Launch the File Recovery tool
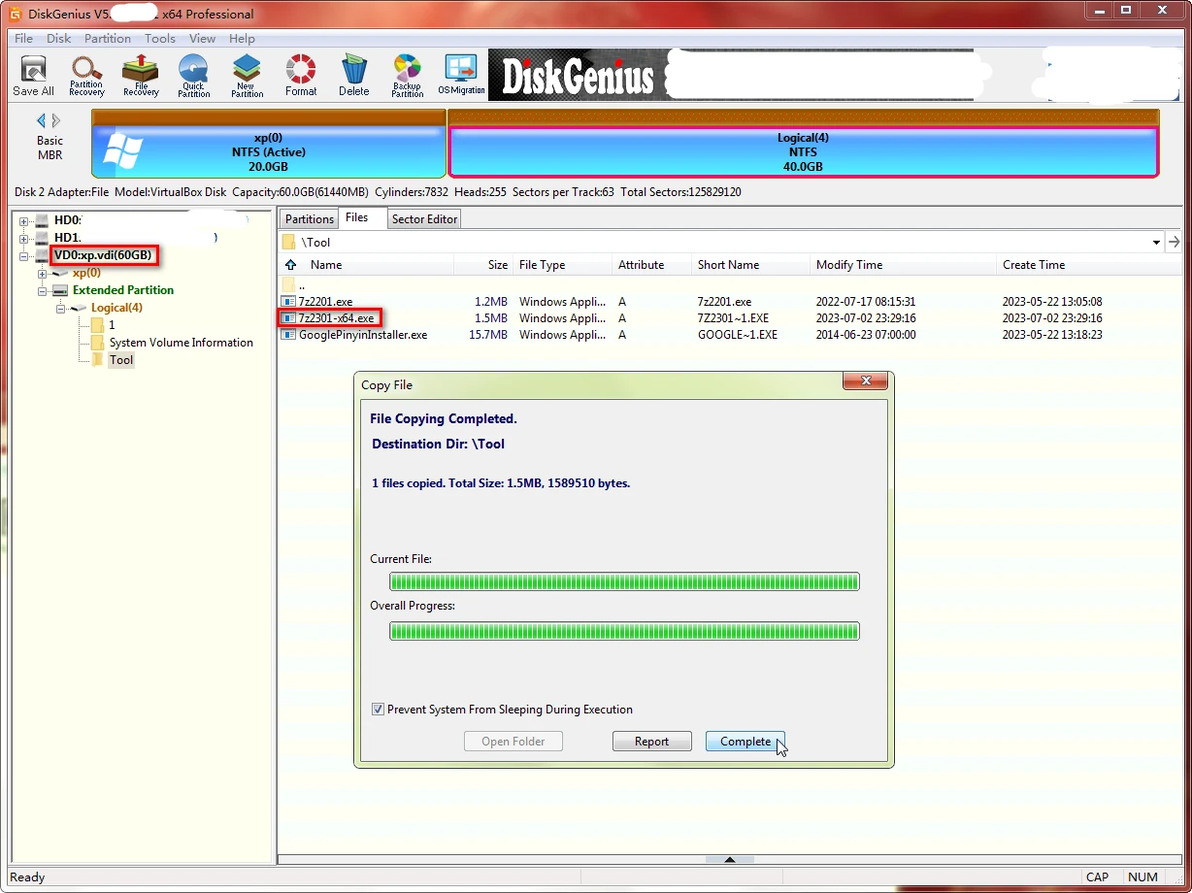This screenshot has height=893, width=1192. coord(141,75)
